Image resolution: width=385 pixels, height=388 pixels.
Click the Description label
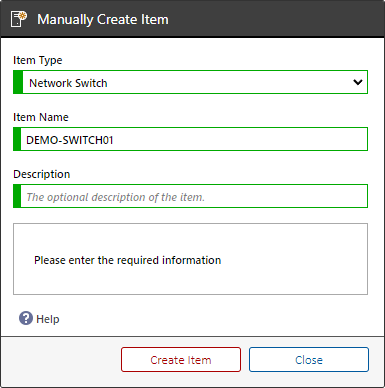point(42,174)
